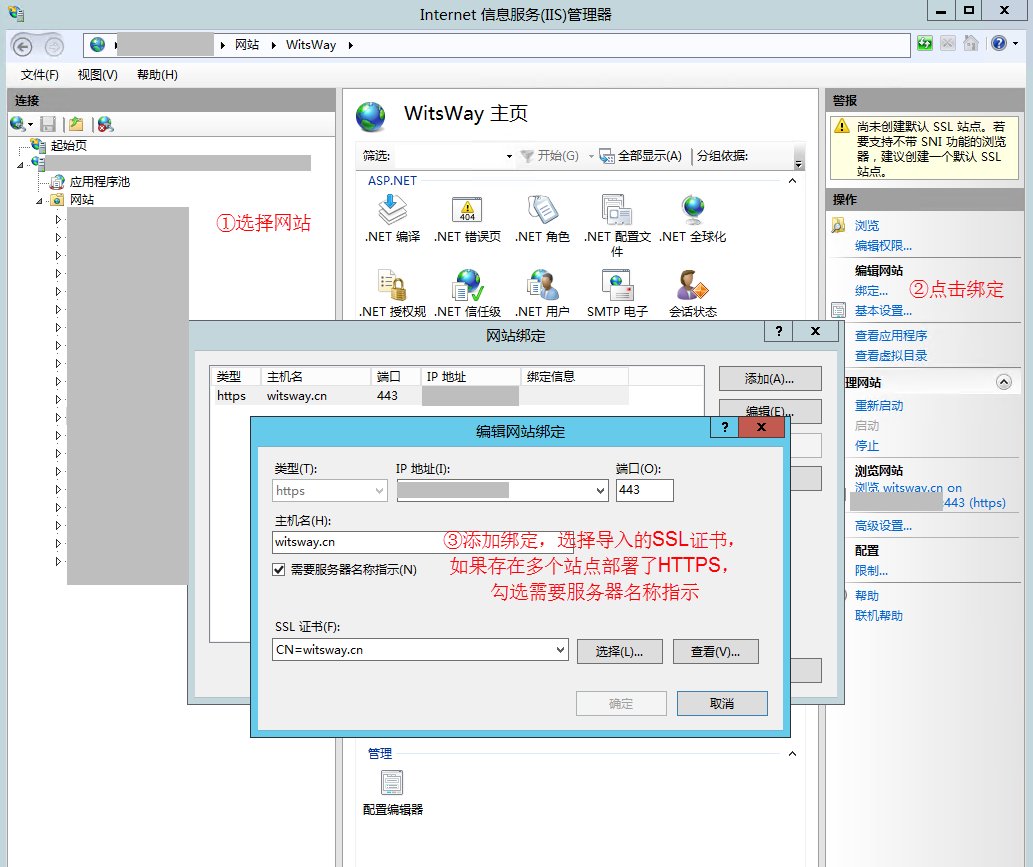Click the 主机名 column header
Image resolution: width=1033 pixels, height=867 pixels.
tap(316, 376)
